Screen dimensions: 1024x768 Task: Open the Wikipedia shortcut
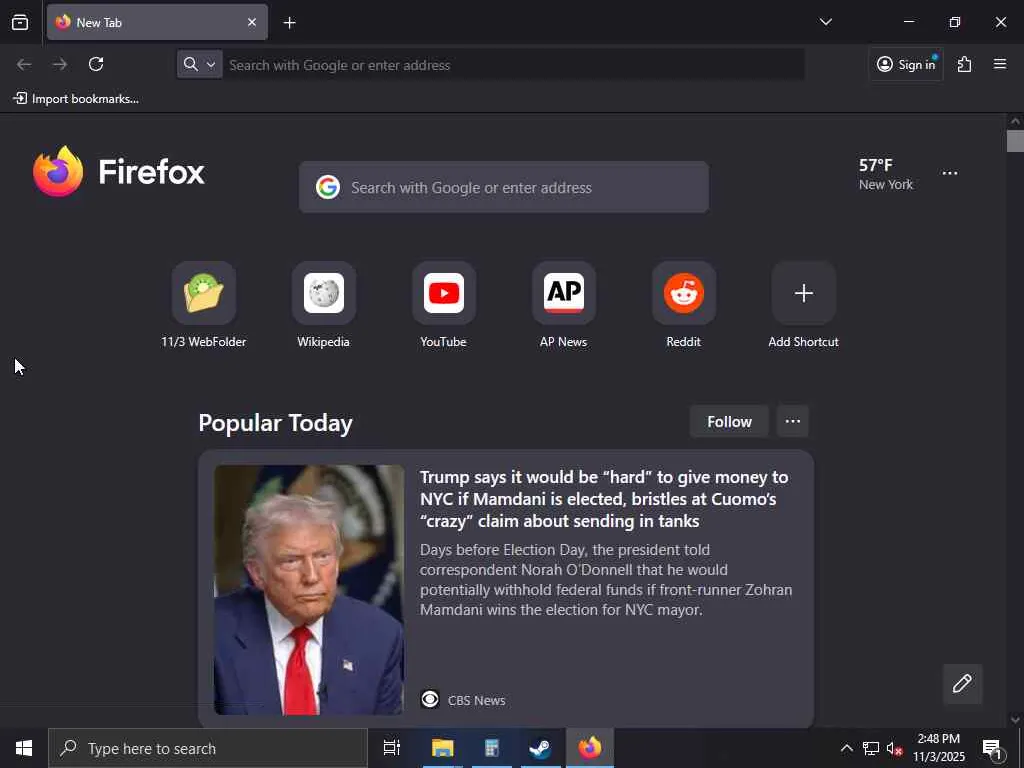coord(323,305)
